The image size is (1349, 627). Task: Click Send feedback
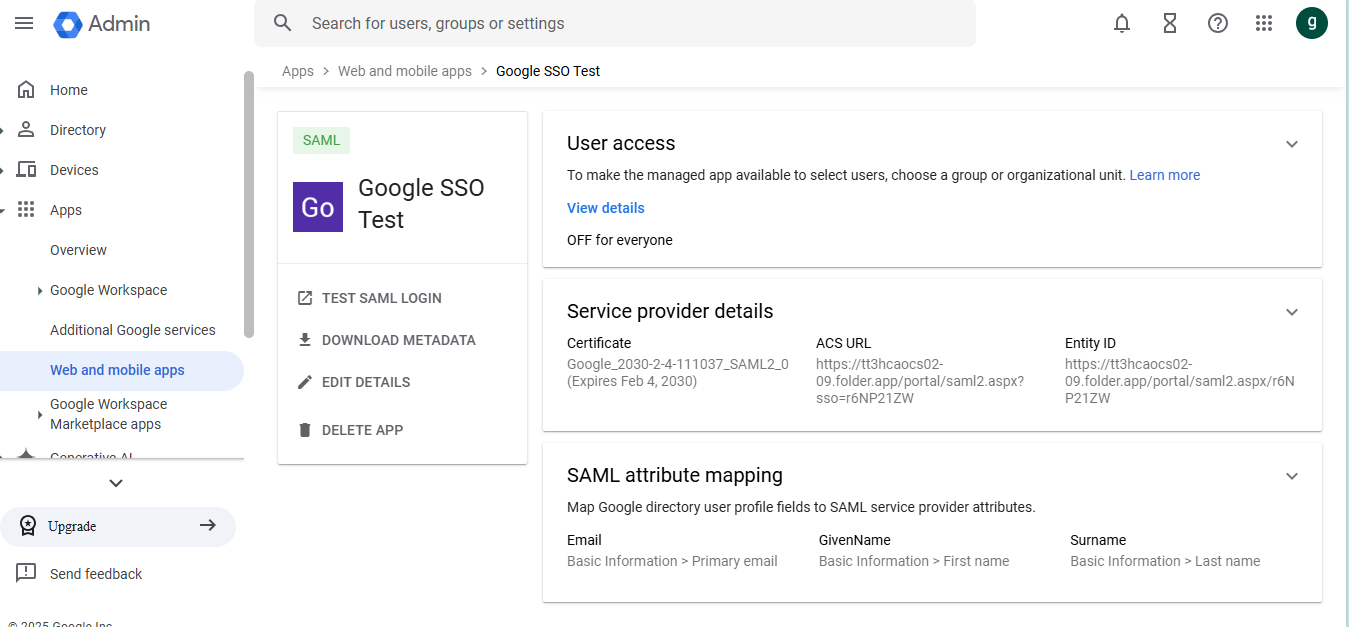pyautogui.click(x=96, y=574)
